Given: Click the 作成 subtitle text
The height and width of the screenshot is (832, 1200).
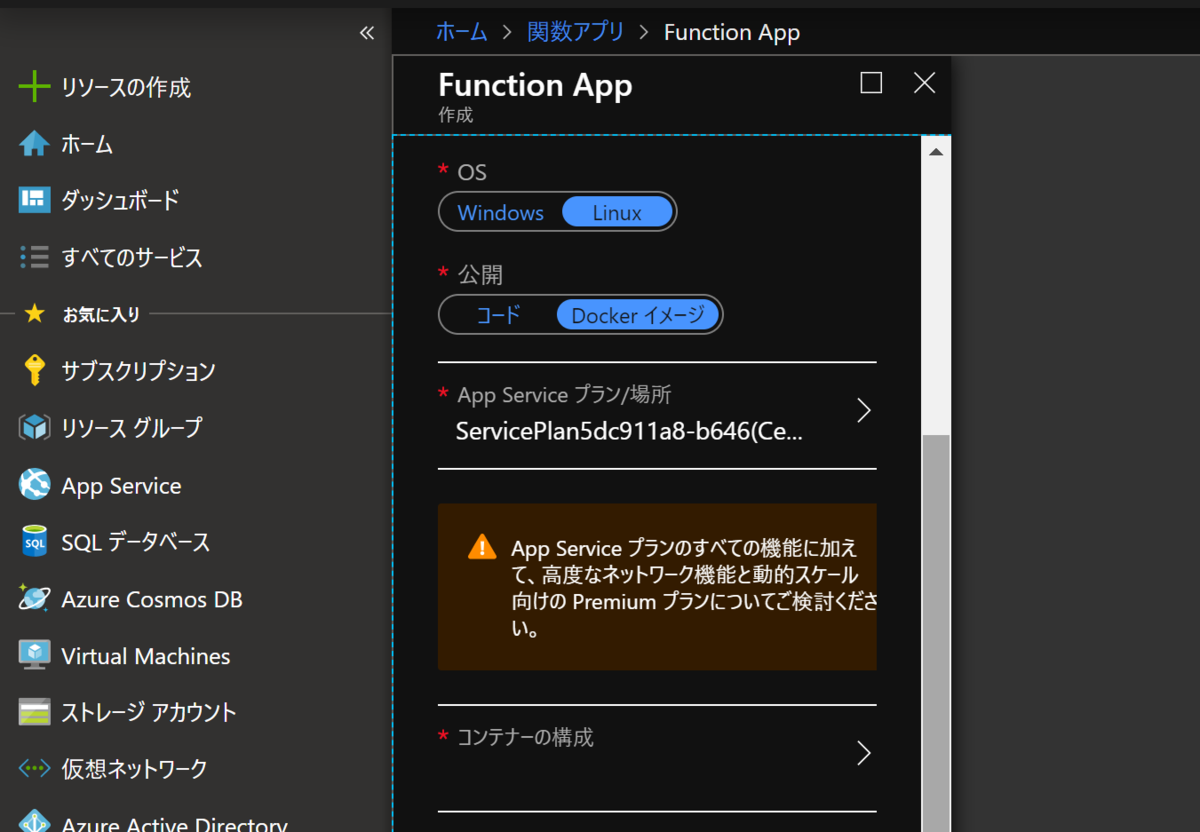Looking at the screenshot, I should 455,115.
